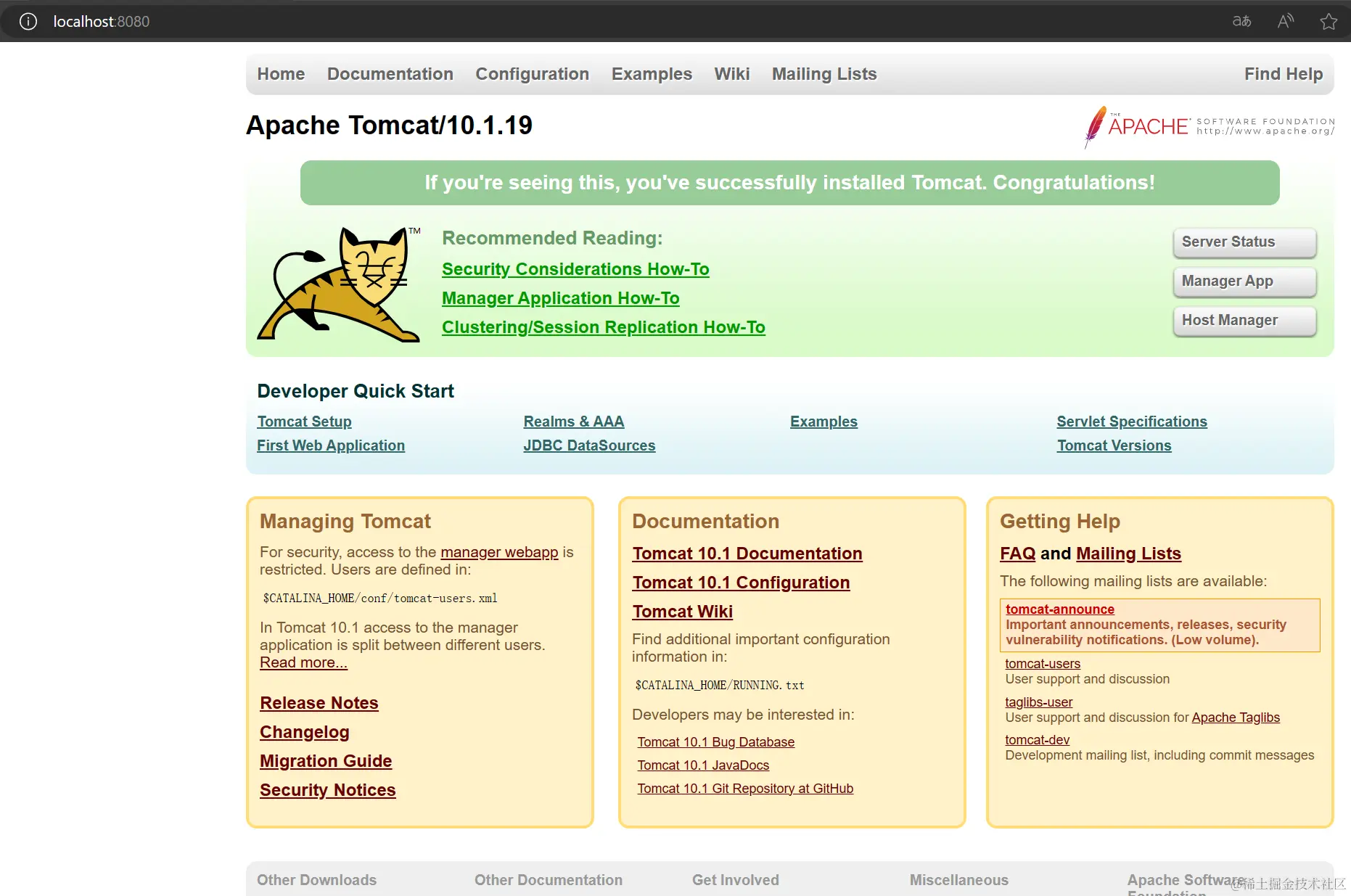Viewport: 1351px width, 896px height.
Task: View the Changelog link
Action: [x=305, y=732]
